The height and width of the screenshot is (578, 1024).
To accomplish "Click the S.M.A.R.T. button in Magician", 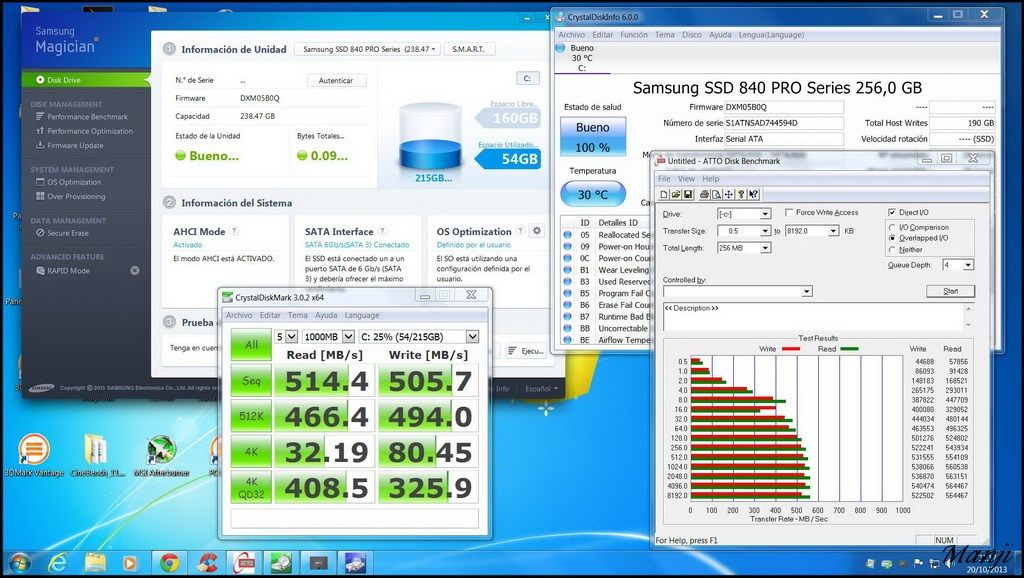I will pos(469,49).
